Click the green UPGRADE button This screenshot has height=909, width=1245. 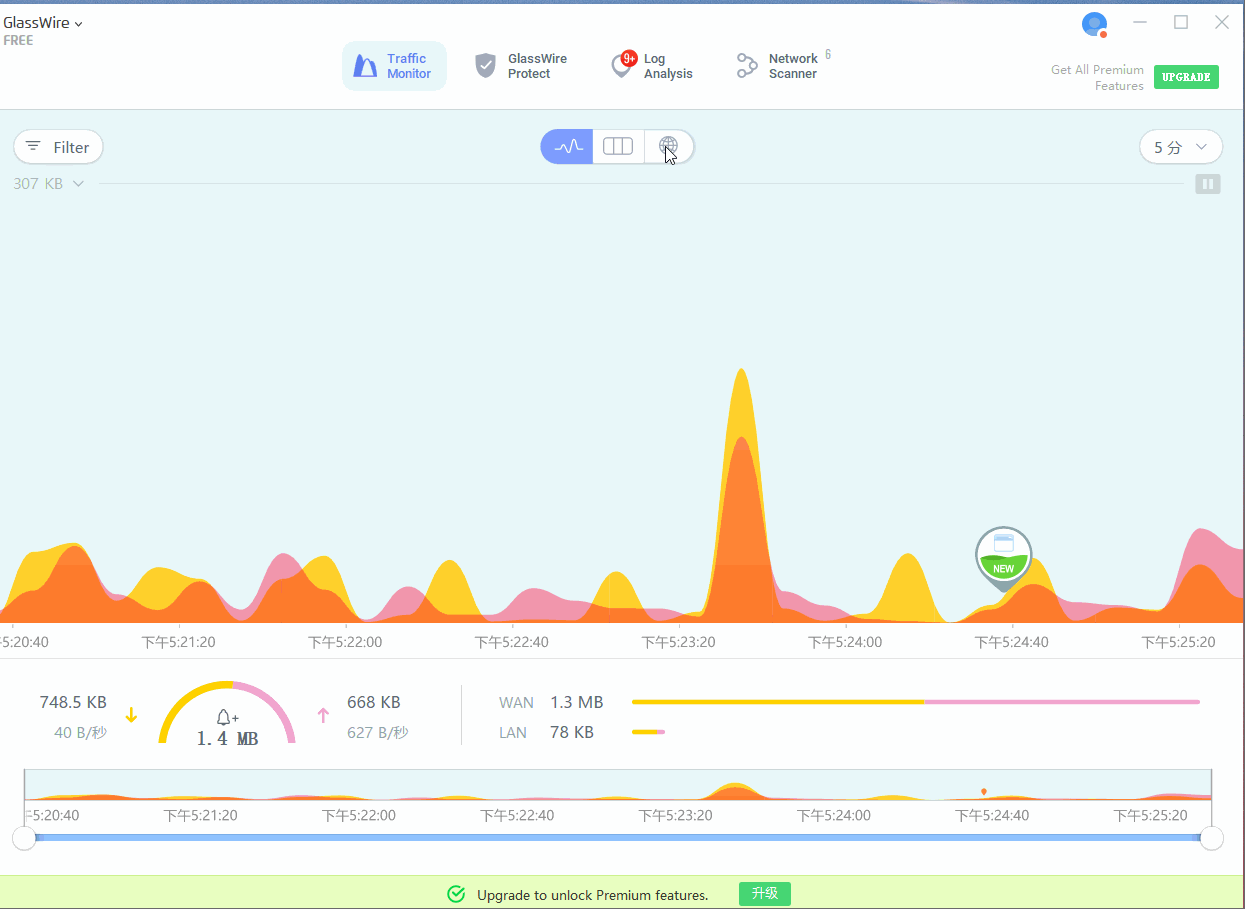click(1186, 77)
